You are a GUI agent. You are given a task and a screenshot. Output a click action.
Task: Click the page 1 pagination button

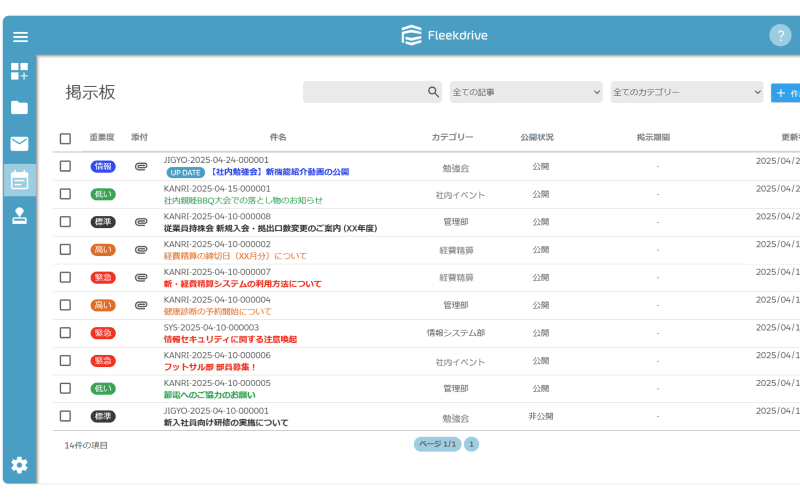(x=471, y=444)
